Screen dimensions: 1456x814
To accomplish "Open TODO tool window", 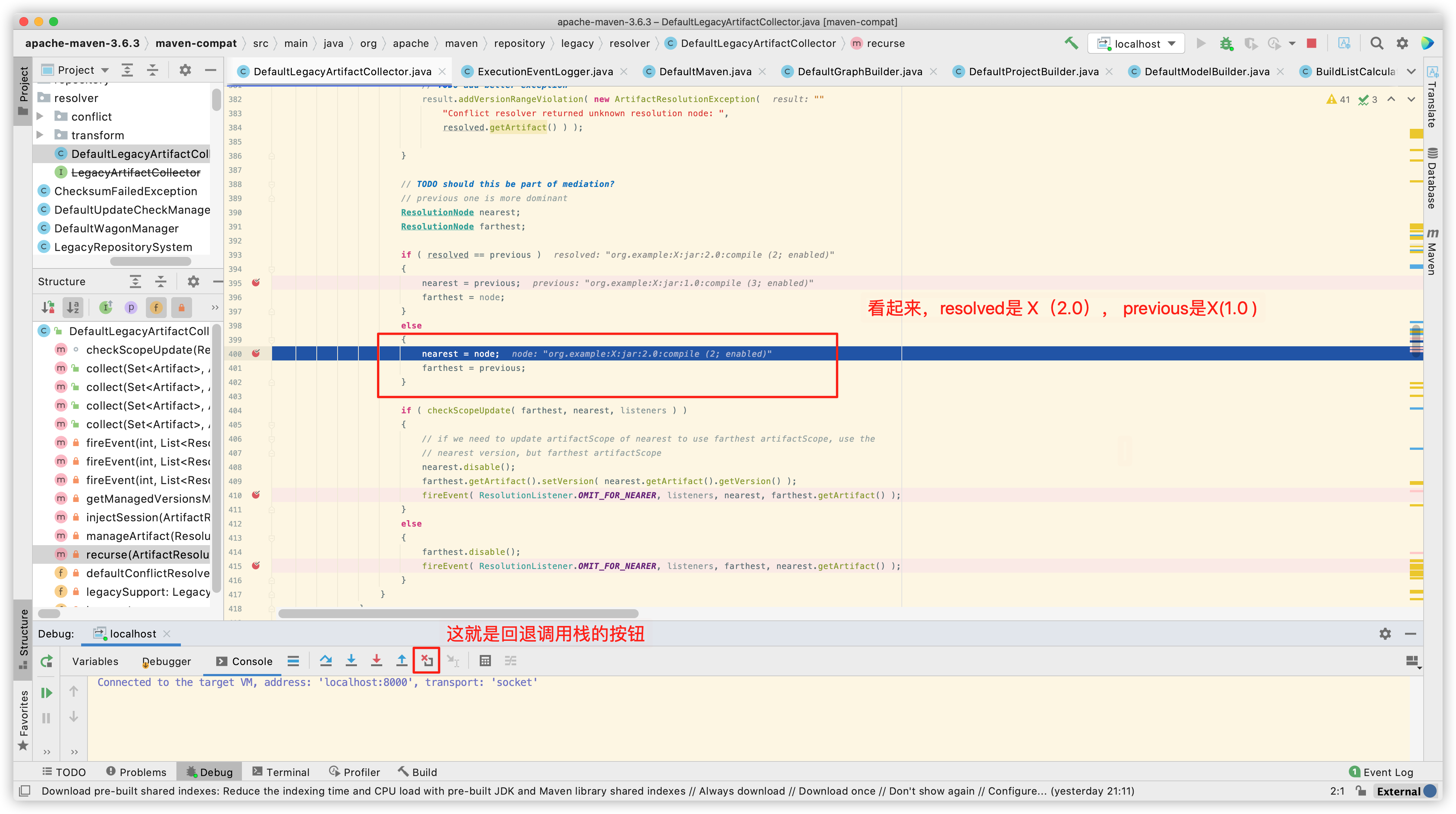I will tap(64, 772).
